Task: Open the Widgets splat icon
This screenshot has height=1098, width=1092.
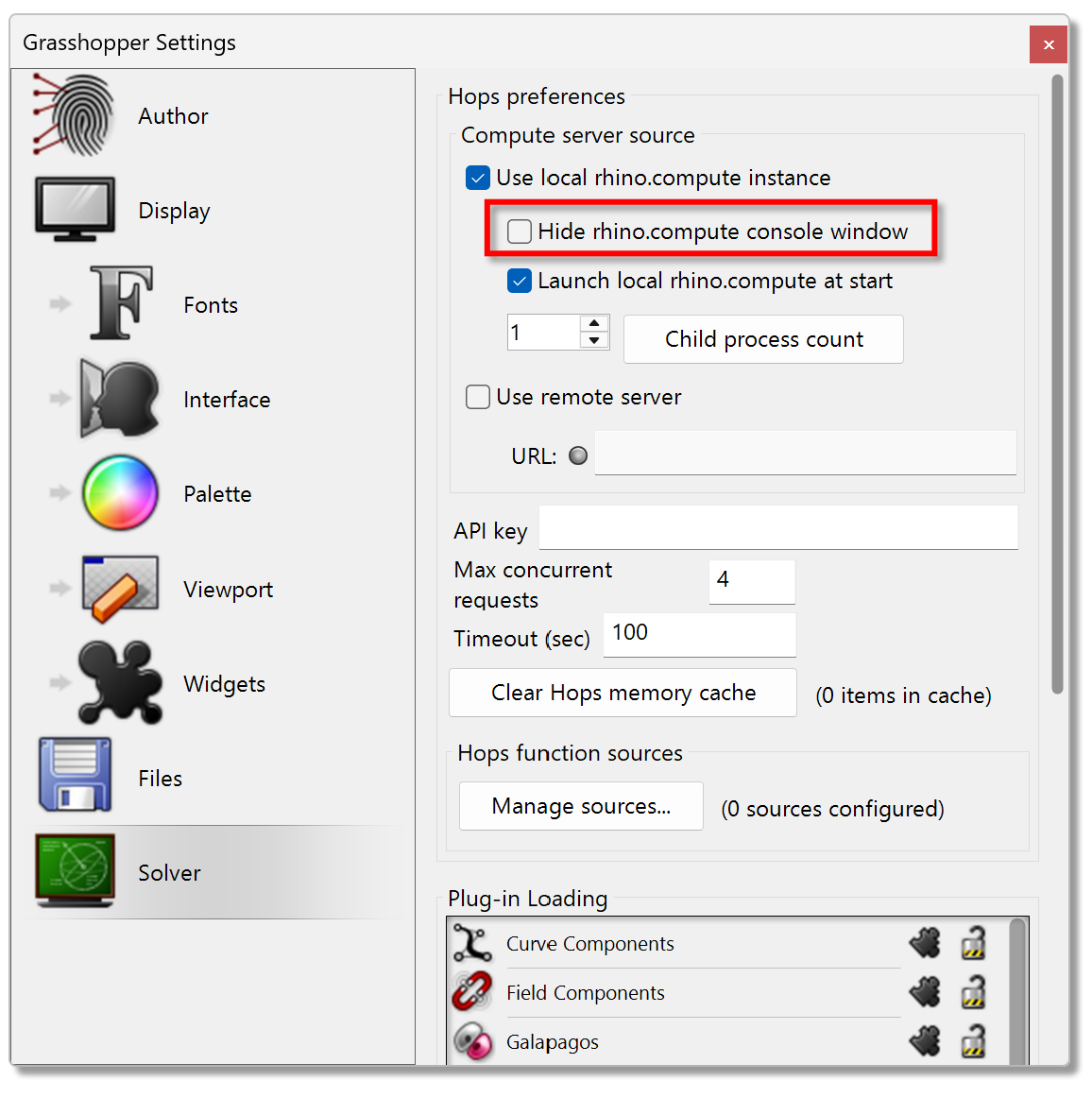Action: pos(120,682)
